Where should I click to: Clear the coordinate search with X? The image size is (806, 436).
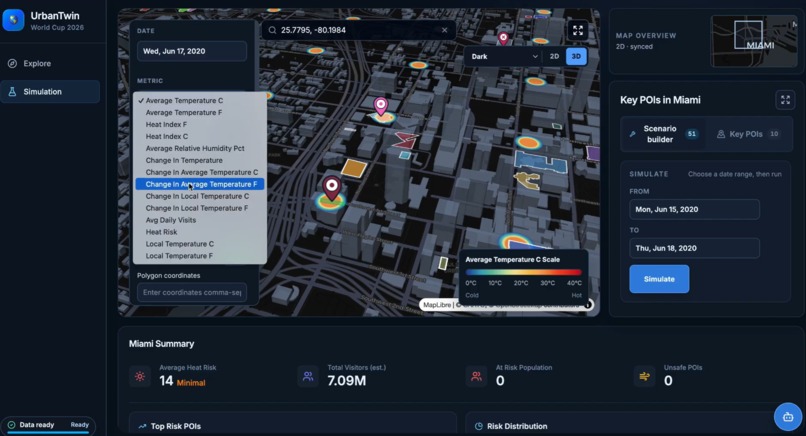click(445, 30)
